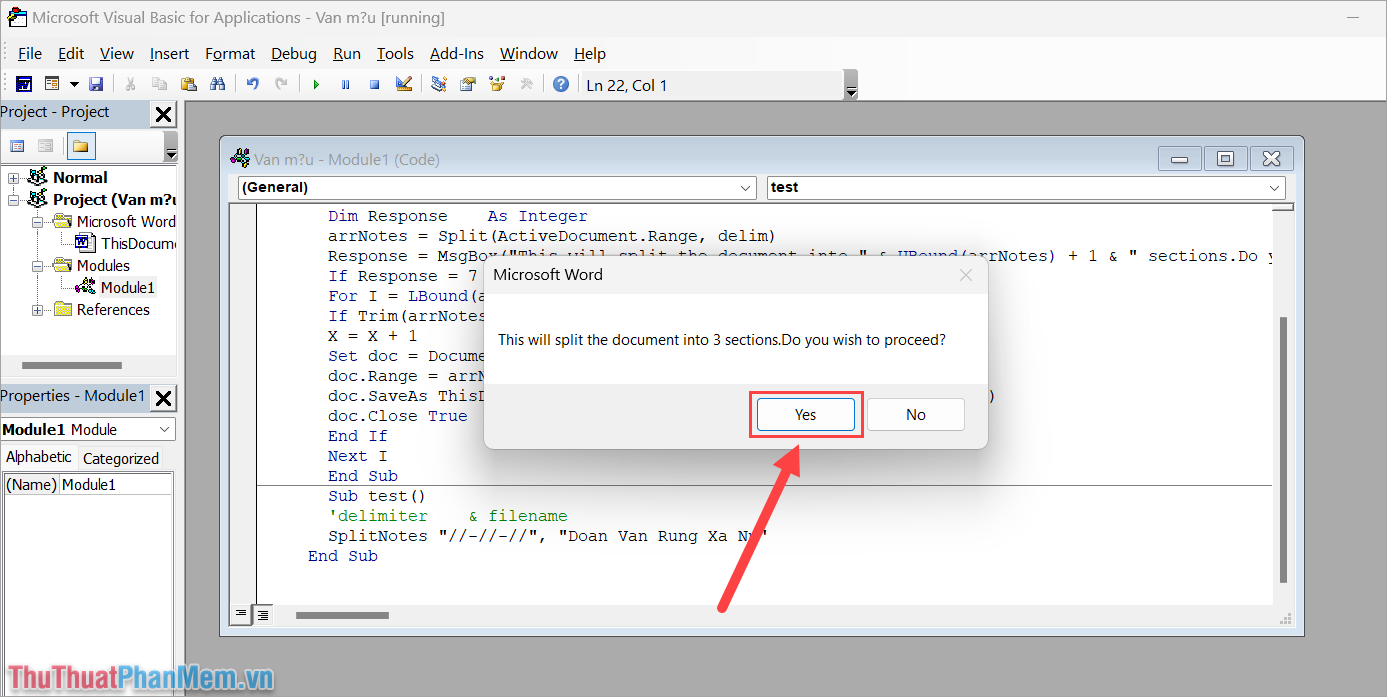Open the Object Browser icon
1387x697 pixels.
point(496,85)
